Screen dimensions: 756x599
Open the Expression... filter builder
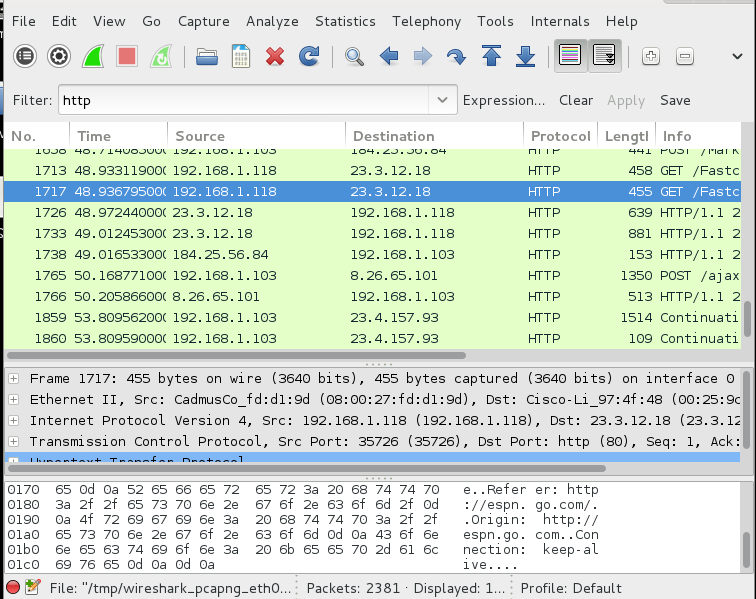click(504, 100)
